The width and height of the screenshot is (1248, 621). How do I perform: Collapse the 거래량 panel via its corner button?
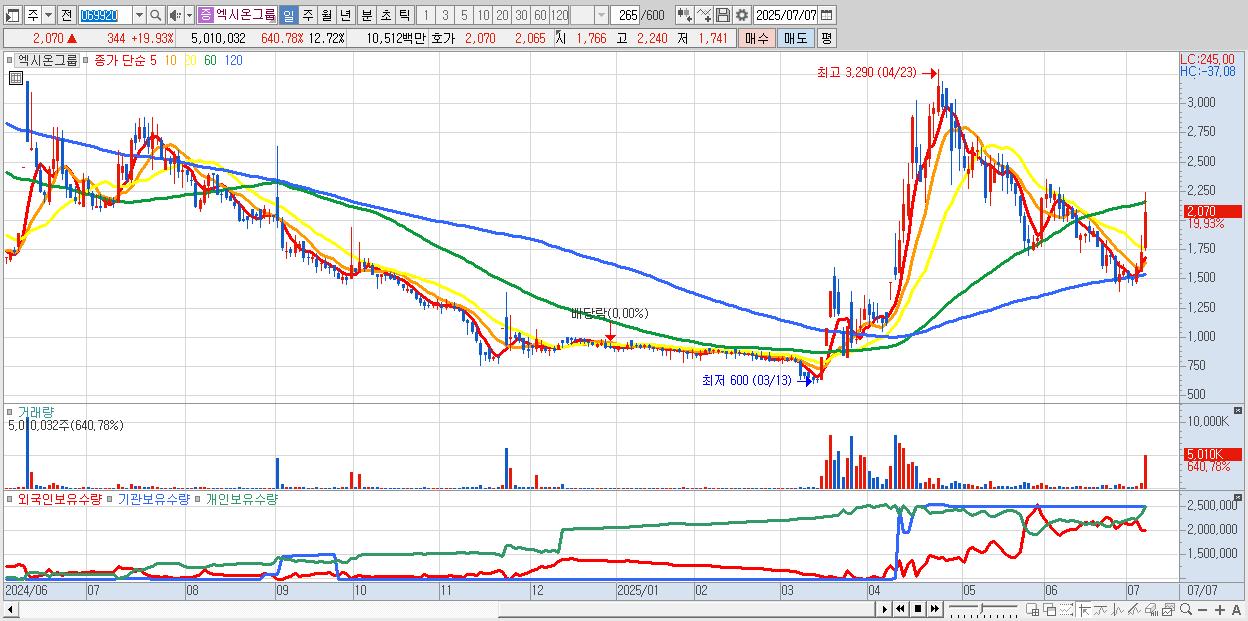(1240, 410)
